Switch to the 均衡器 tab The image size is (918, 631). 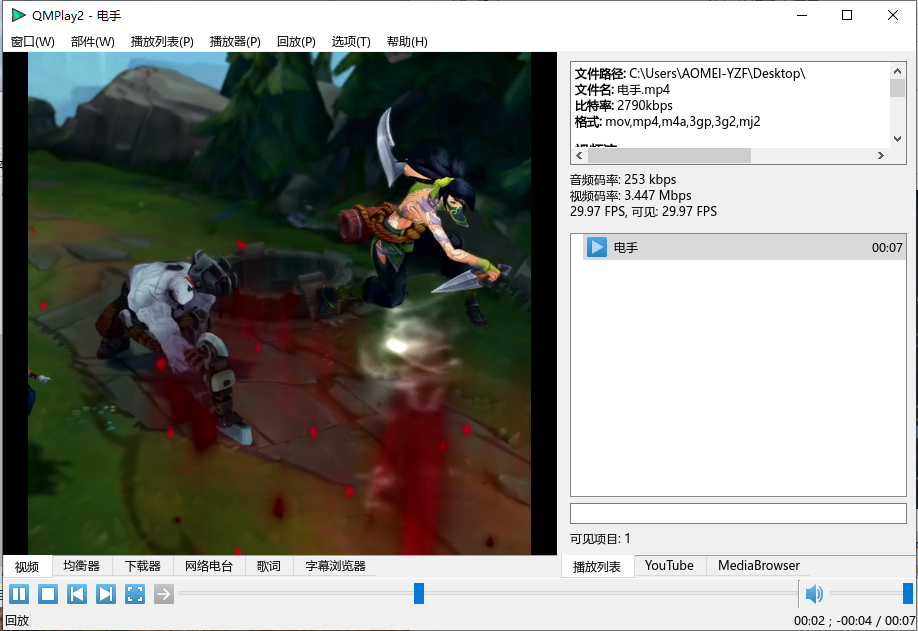pos(81,566)
